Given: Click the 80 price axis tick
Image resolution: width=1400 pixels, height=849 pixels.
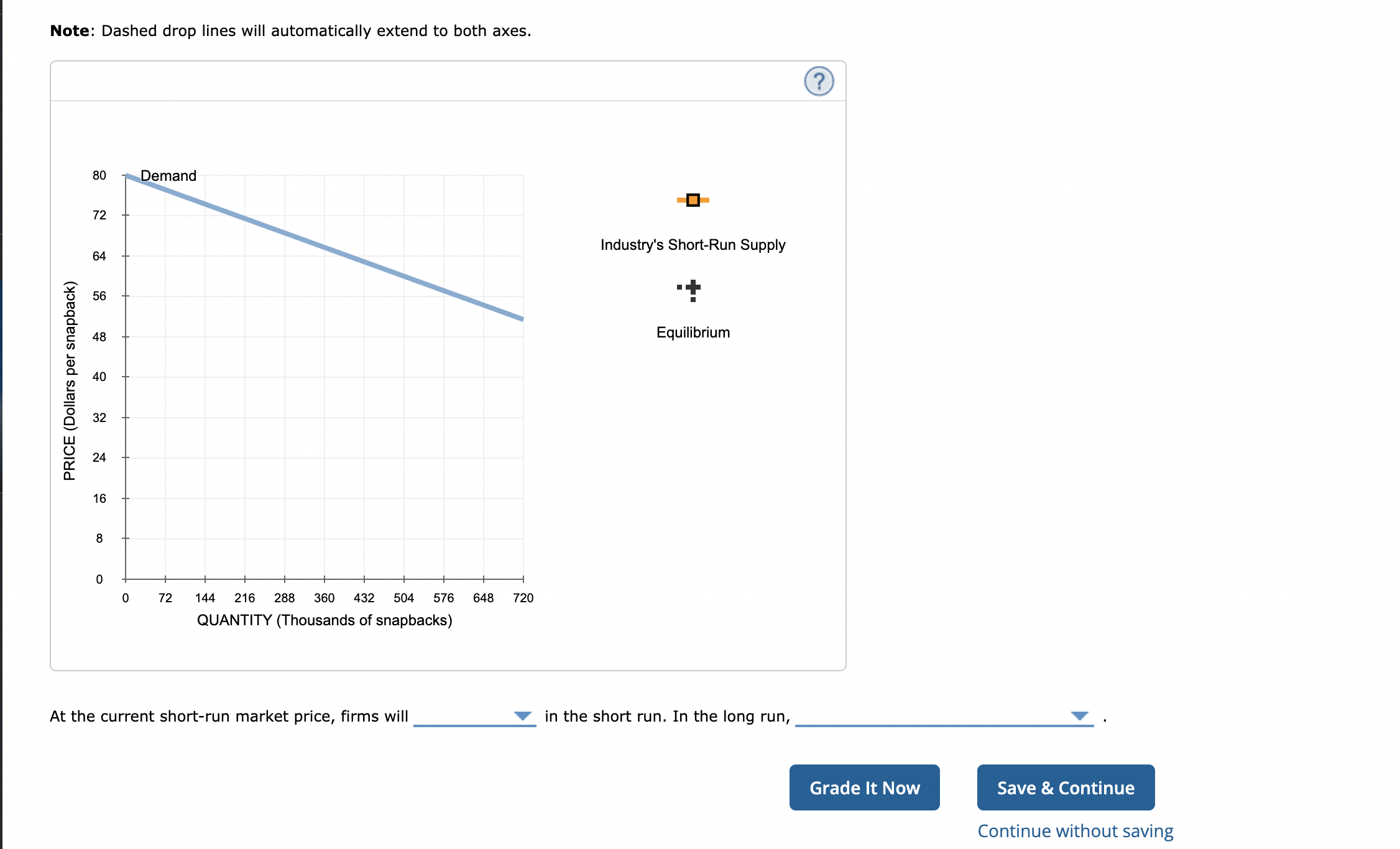Looking at the screenshot, I should coord(99,175).
